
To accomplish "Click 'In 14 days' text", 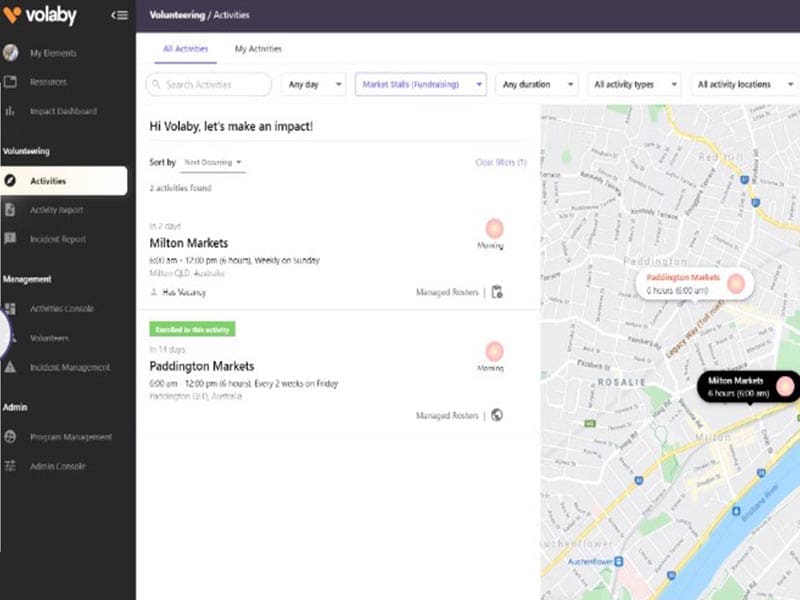I will [167, 349].
